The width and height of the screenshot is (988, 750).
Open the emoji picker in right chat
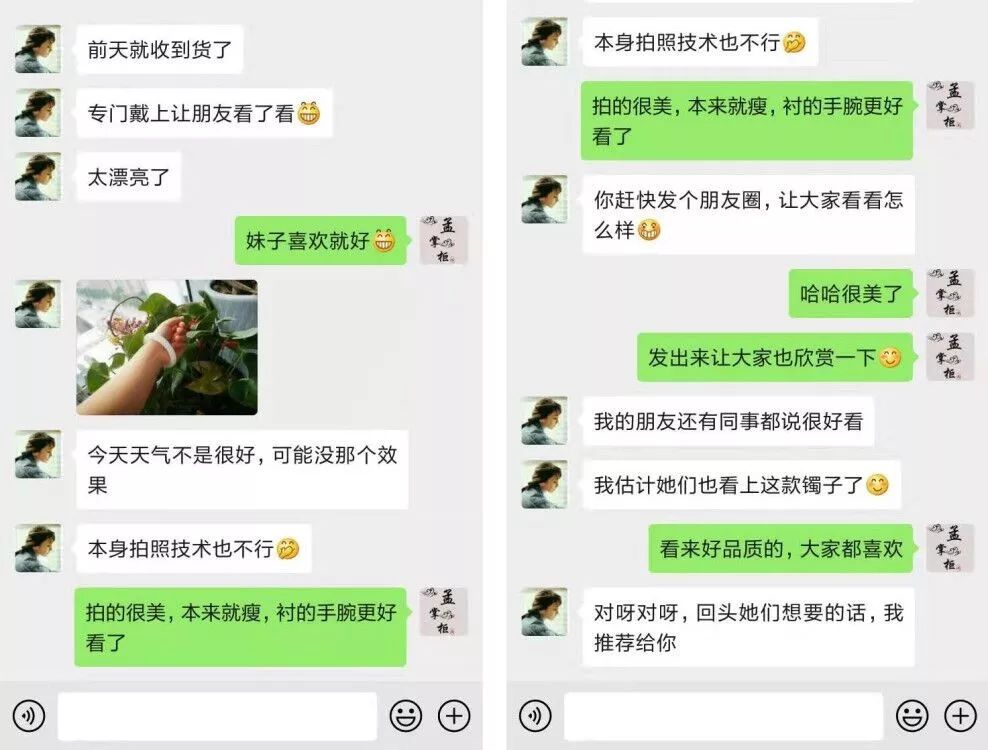912,716
